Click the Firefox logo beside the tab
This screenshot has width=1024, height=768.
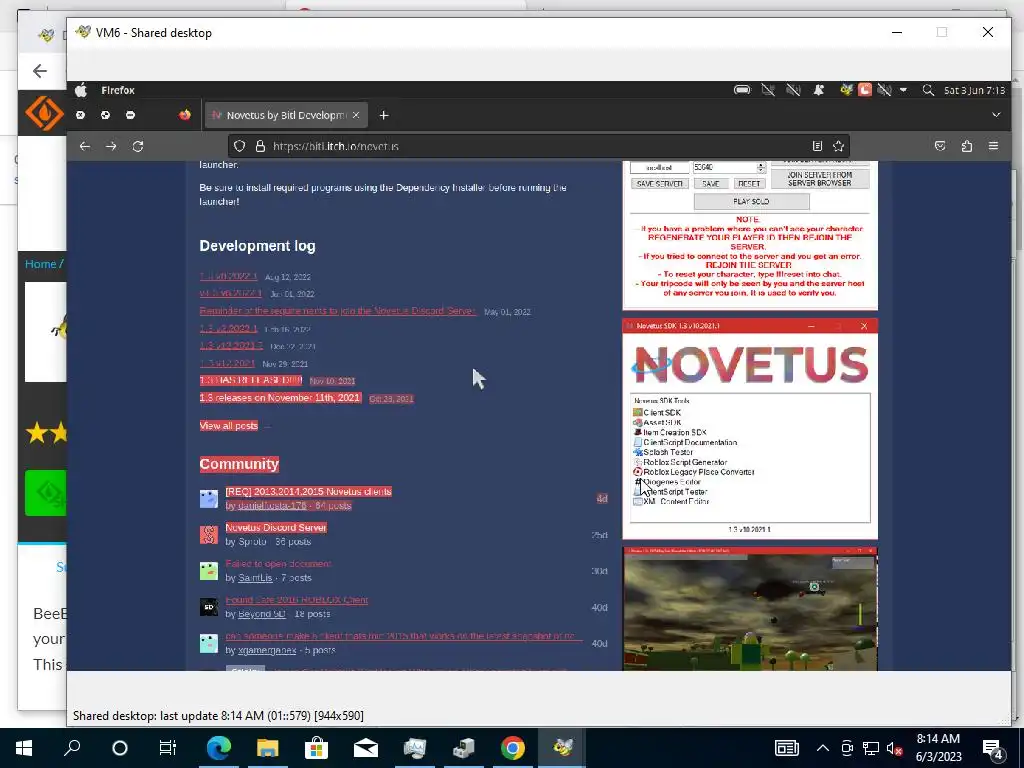[x=185, y=115]
